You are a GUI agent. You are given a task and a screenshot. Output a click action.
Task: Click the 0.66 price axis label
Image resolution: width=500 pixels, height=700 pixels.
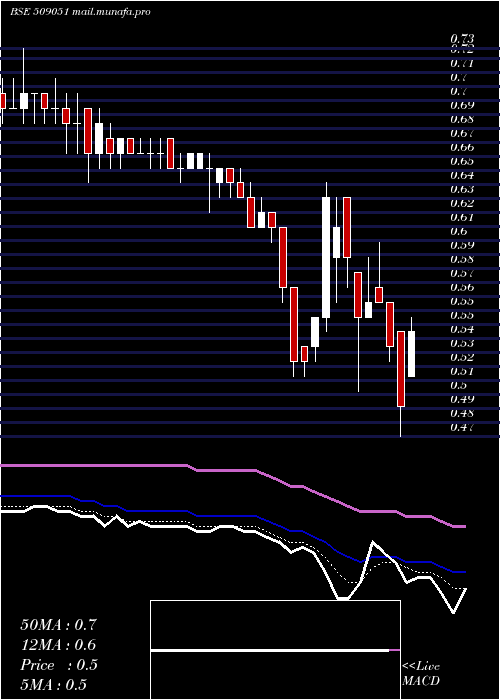point(462,147)
